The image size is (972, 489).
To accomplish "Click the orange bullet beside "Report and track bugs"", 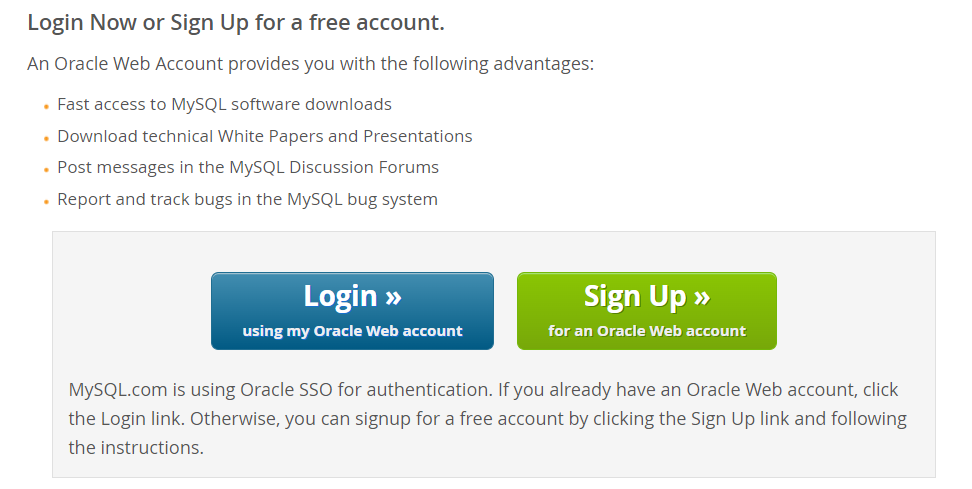I will (46, 202).
